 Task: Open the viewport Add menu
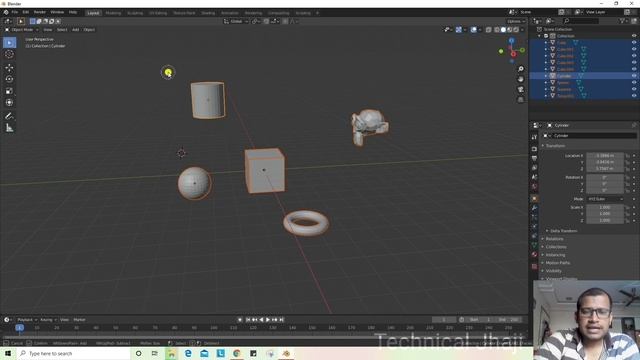pos(76,30)
